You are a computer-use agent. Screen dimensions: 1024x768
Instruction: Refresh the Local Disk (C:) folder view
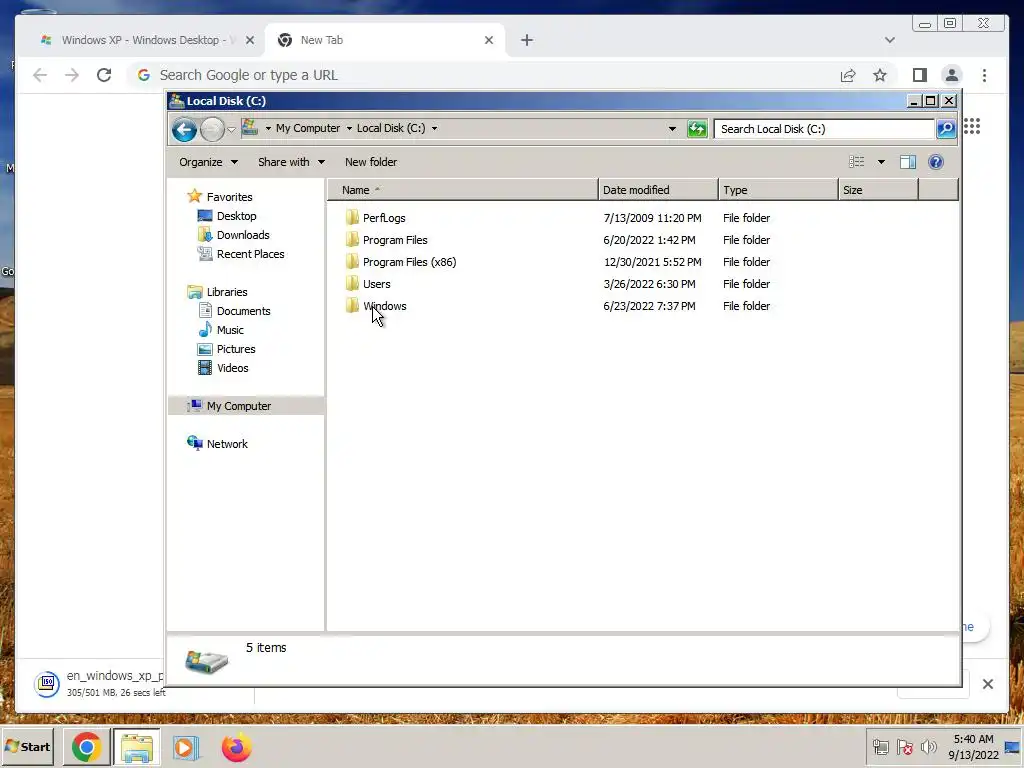pos(697,129)
